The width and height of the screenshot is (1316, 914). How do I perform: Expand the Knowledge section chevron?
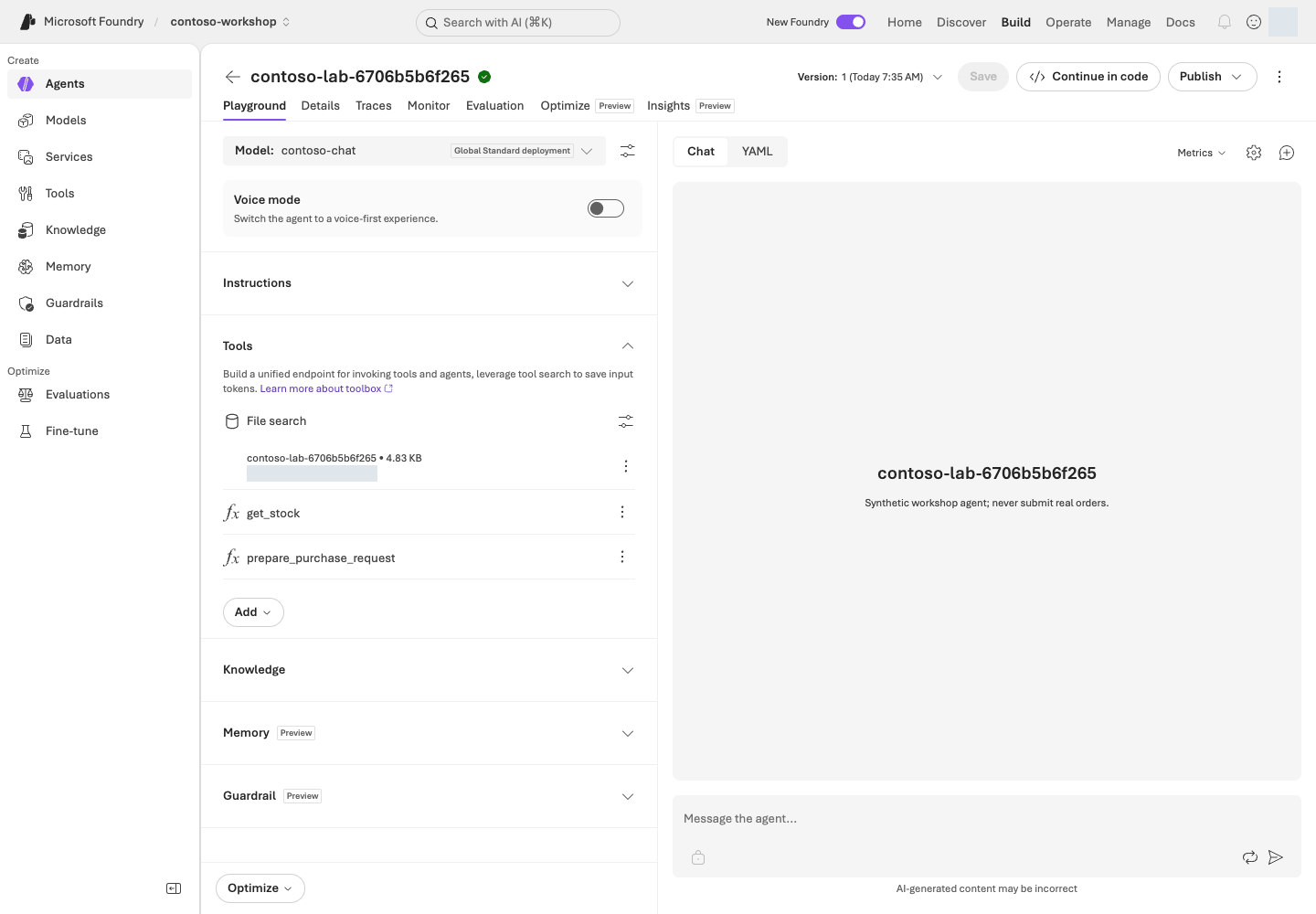pyautogui.click(x=628, y=670)
